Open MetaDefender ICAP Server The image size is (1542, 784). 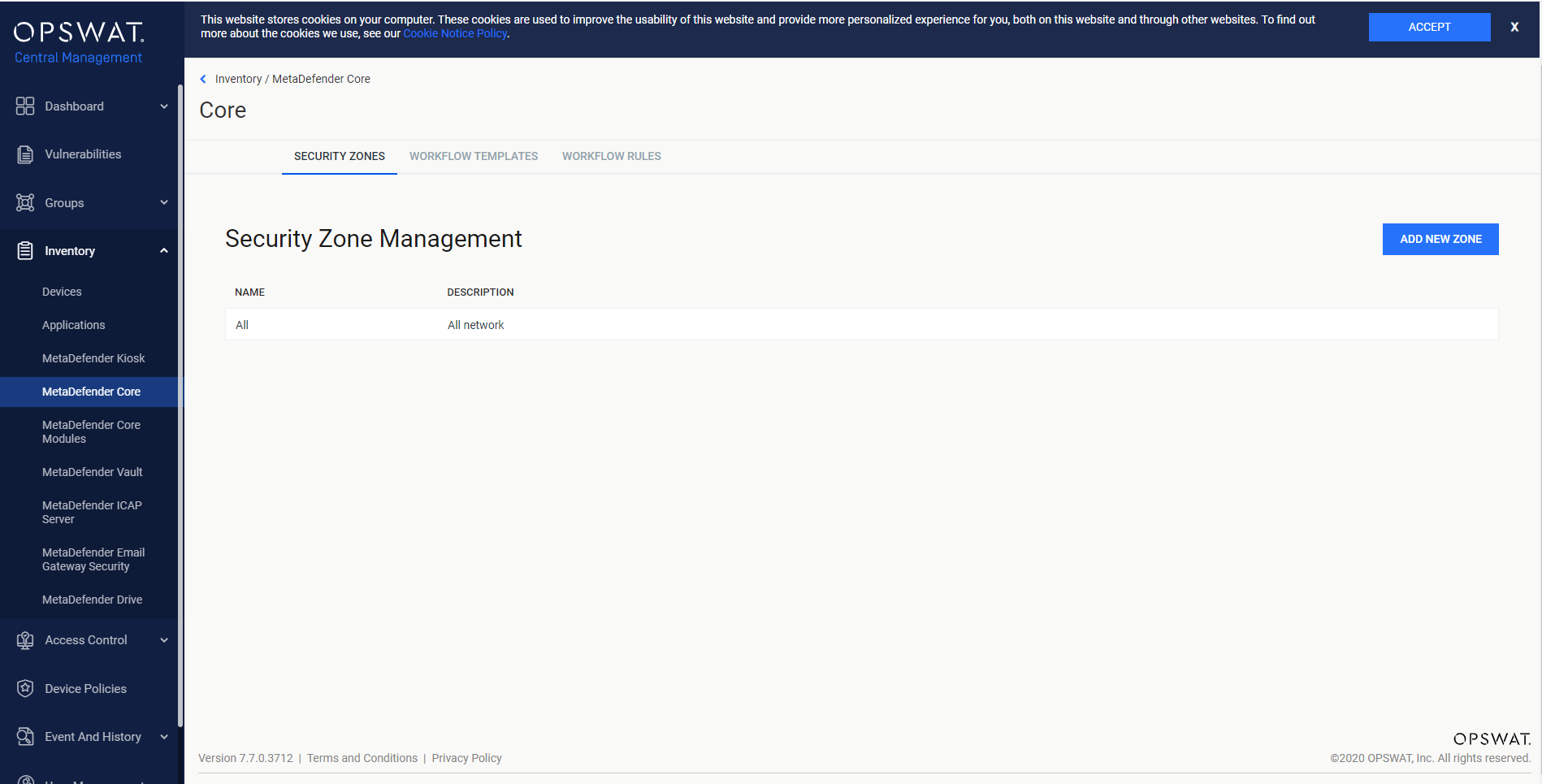[92, 512]
